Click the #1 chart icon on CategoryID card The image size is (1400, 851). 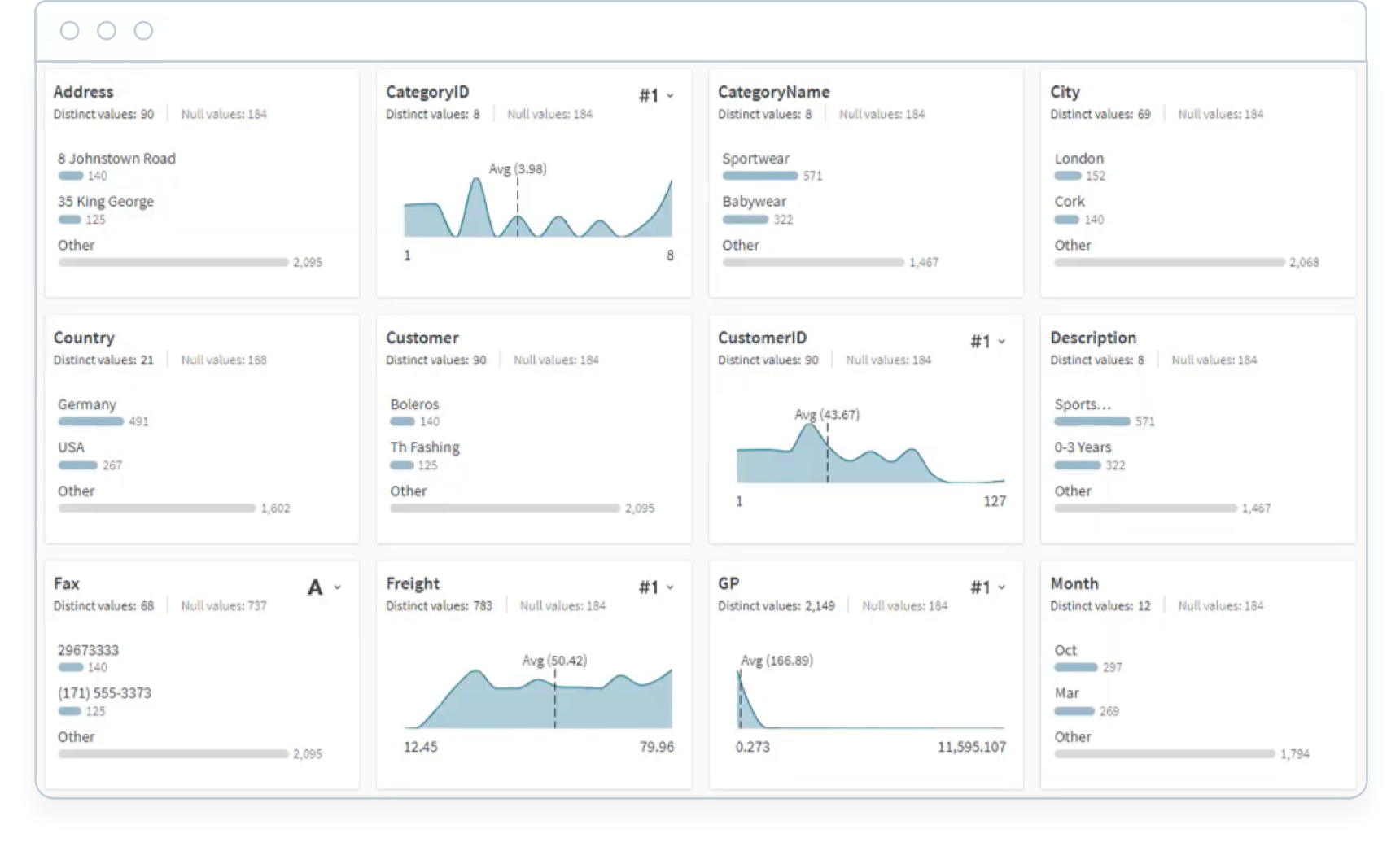[x=649, y=94]
